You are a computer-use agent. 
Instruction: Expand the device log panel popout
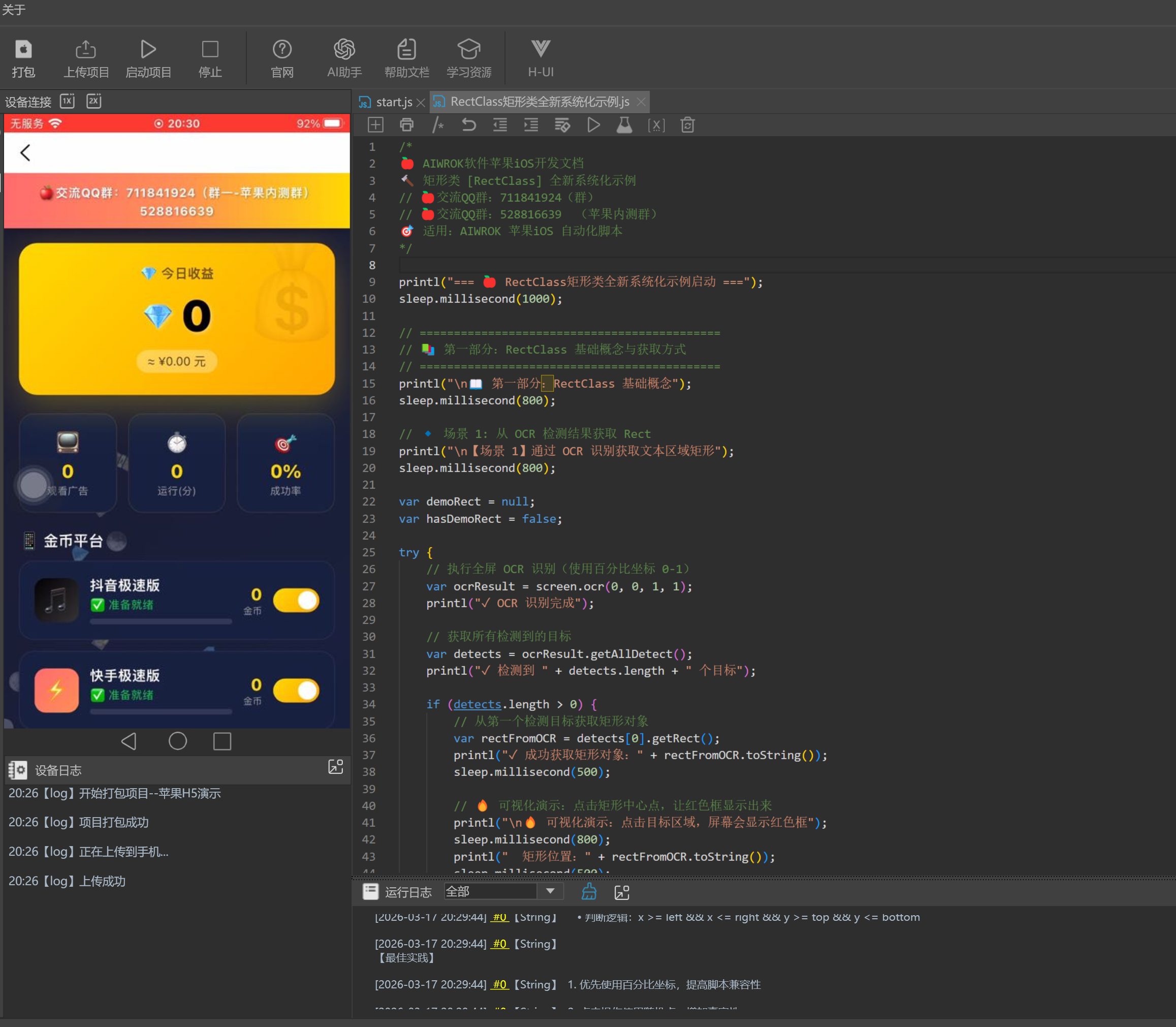335,767
